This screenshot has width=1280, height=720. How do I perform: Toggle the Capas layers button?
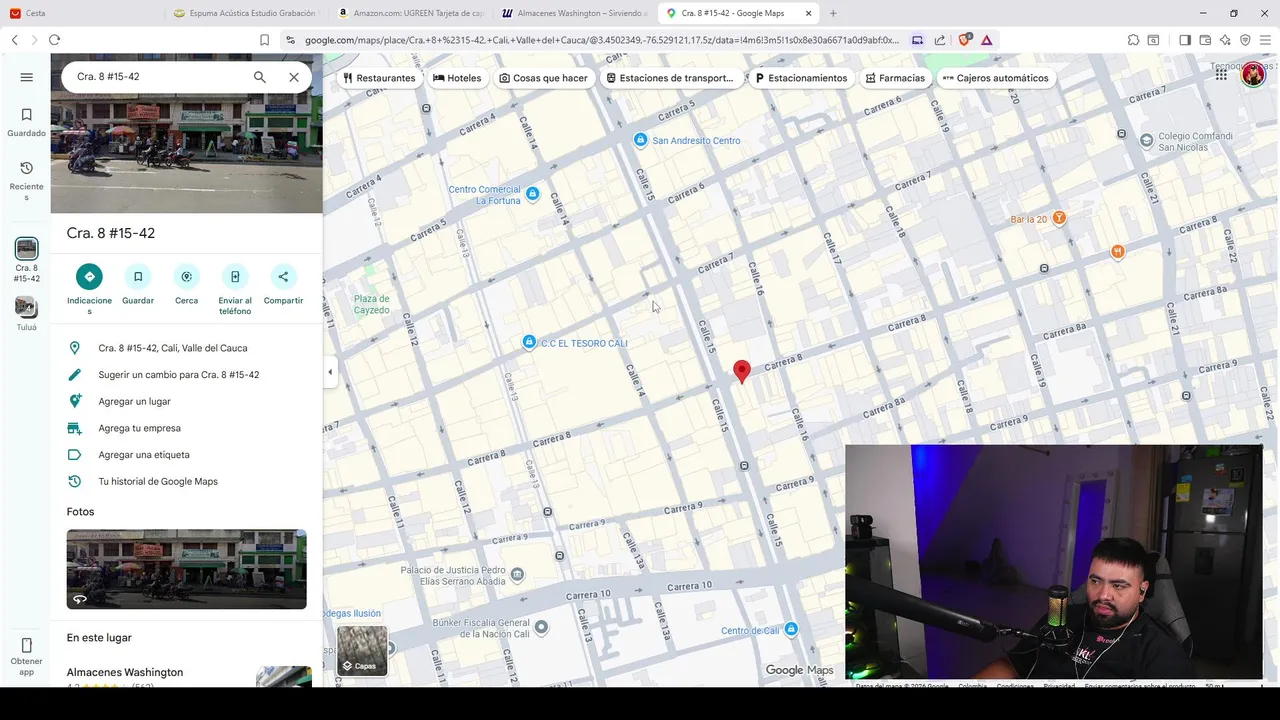pyautogui.click(x=362, y=650)
